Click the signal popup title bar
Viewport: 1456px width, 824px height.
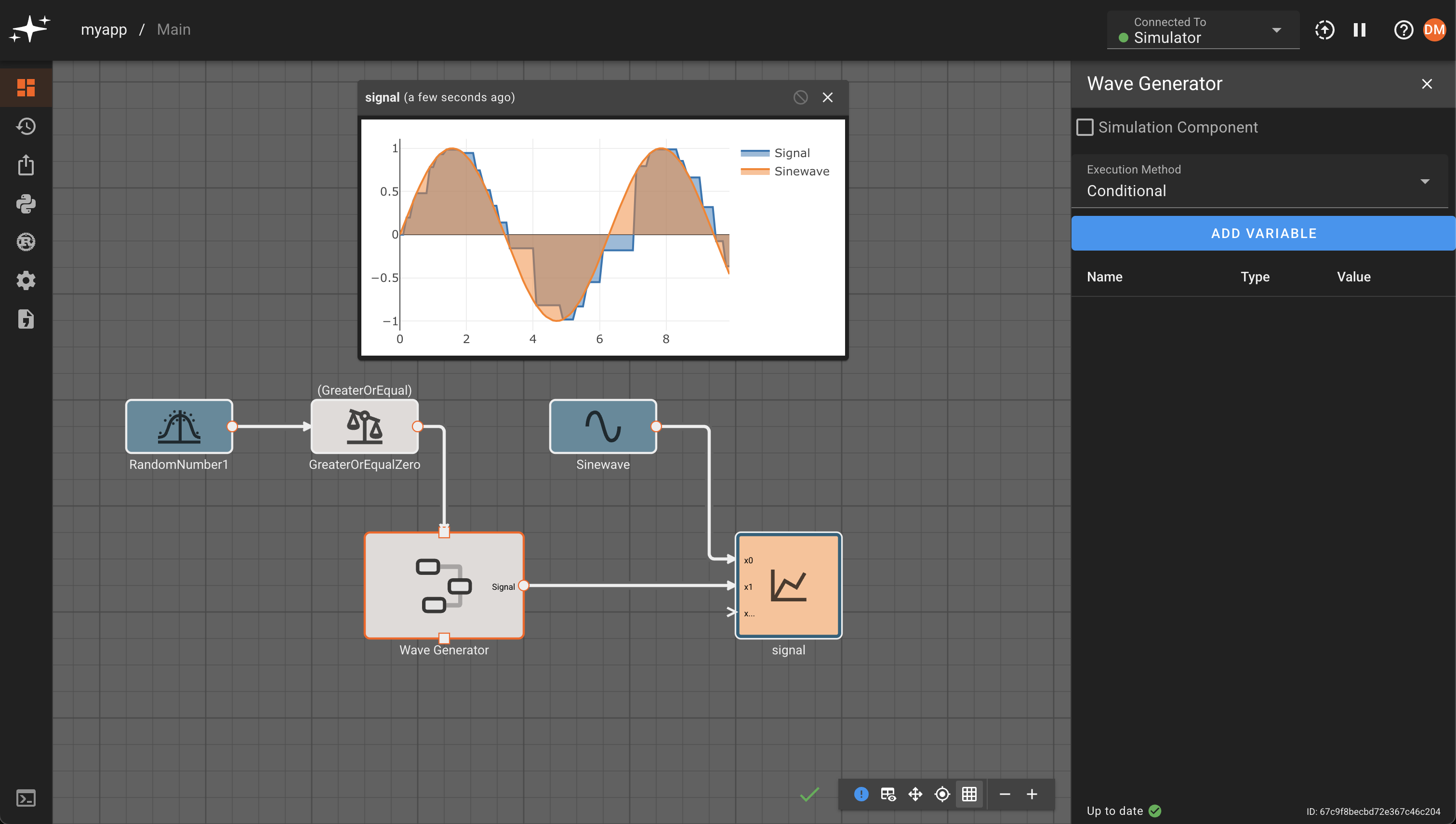pyautogui.click(x=603, y=97)
